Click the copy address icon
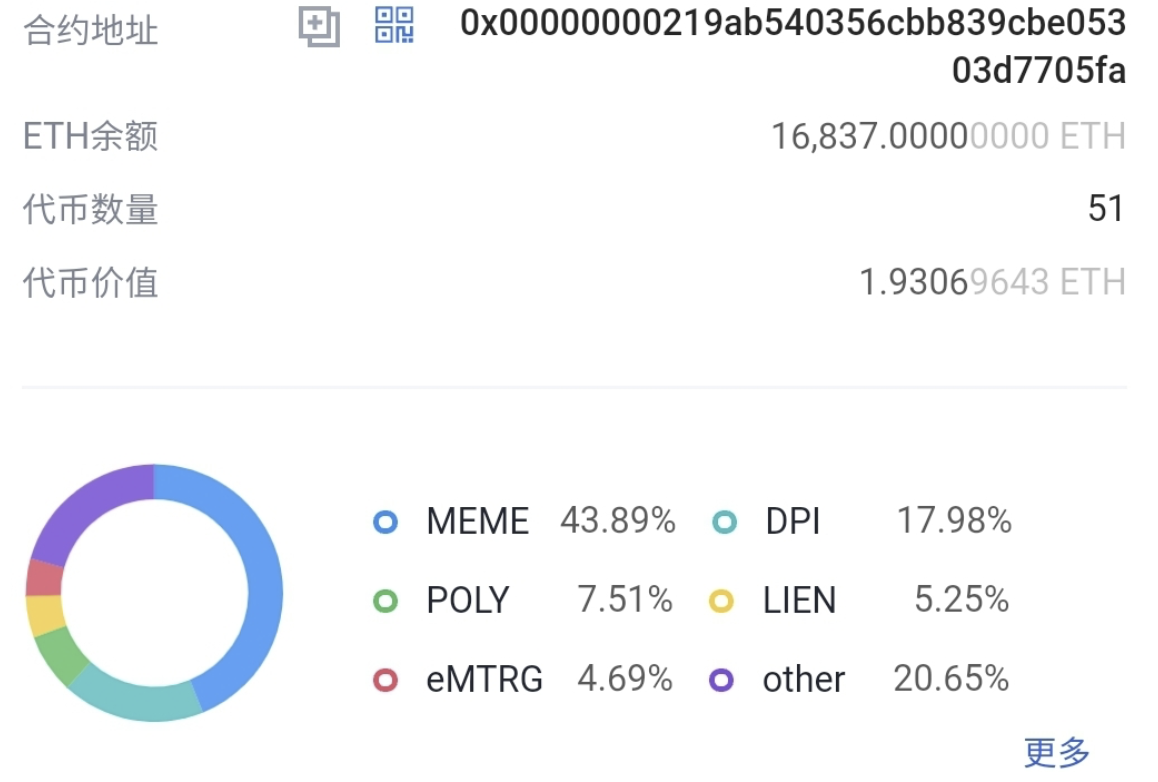This screenshot has height=782, width=1158. [x=319, y=27]
